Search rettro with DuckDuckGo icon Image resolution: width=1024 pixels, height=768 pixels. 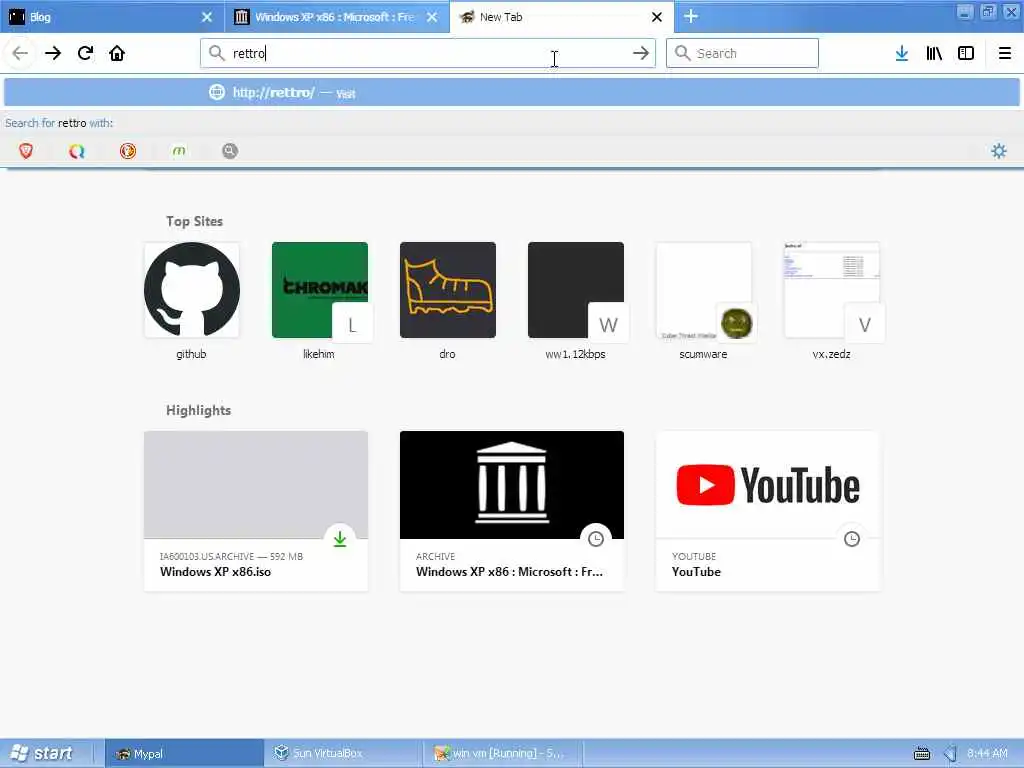pyautogui.click(x=128, y=151)
